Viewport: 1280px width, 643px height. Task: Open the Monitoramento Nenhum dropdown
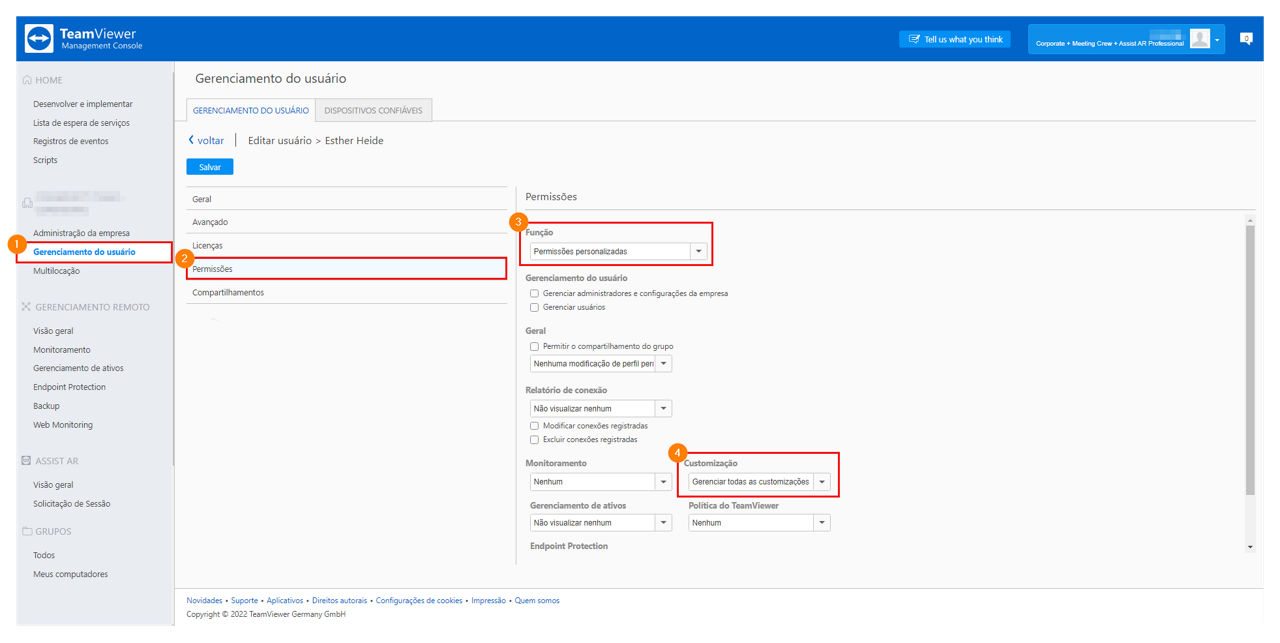point(601,481)
